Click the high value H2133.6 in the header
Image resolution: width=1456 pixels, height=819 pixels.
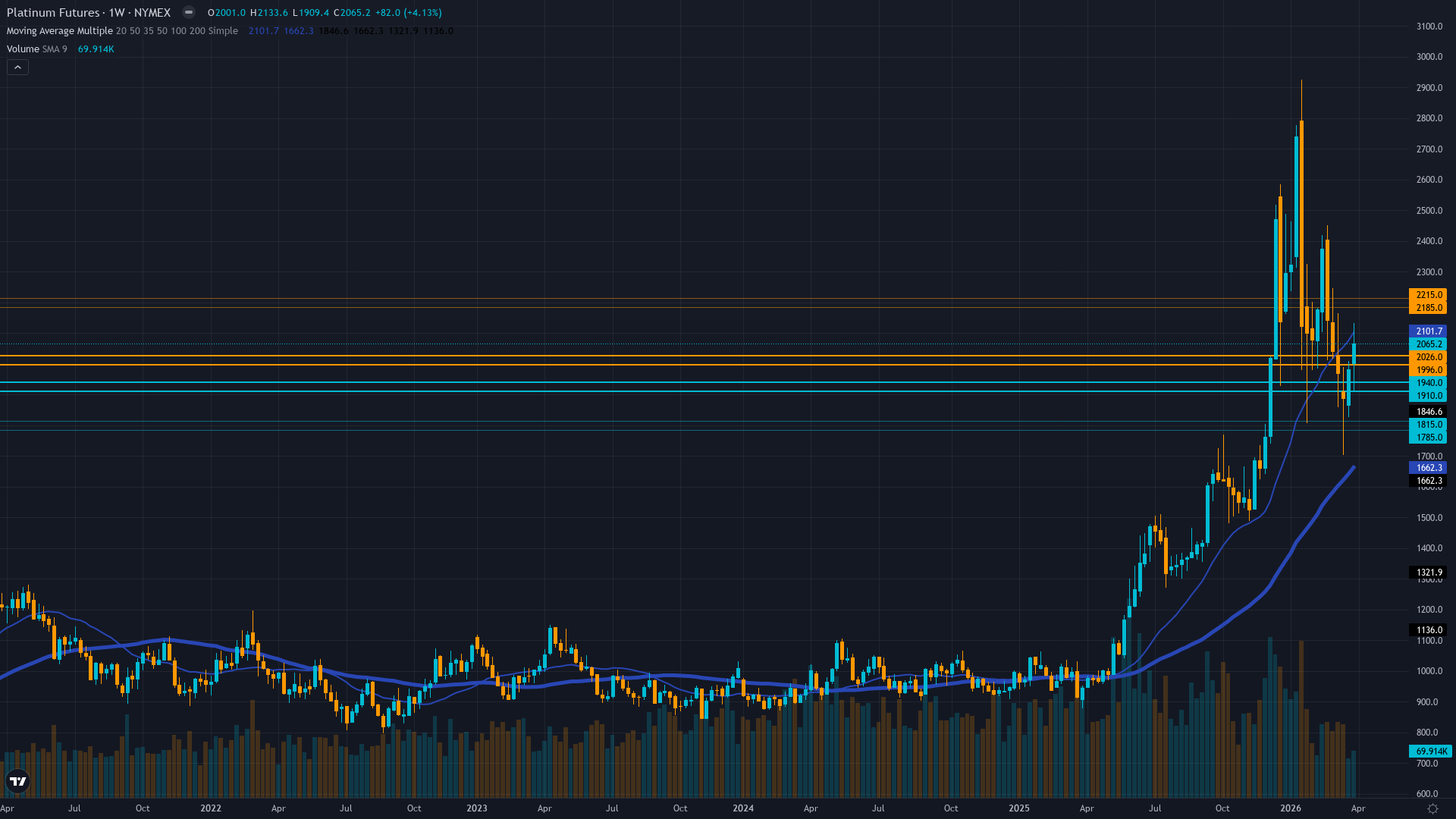coord(269,13)
